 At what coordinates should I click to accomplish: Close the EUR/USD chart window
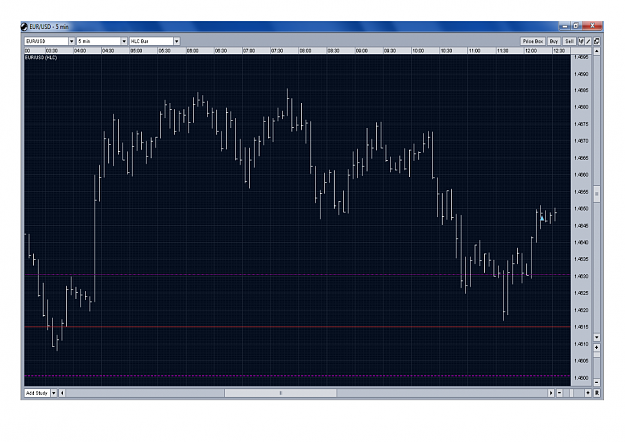(592, 26)
